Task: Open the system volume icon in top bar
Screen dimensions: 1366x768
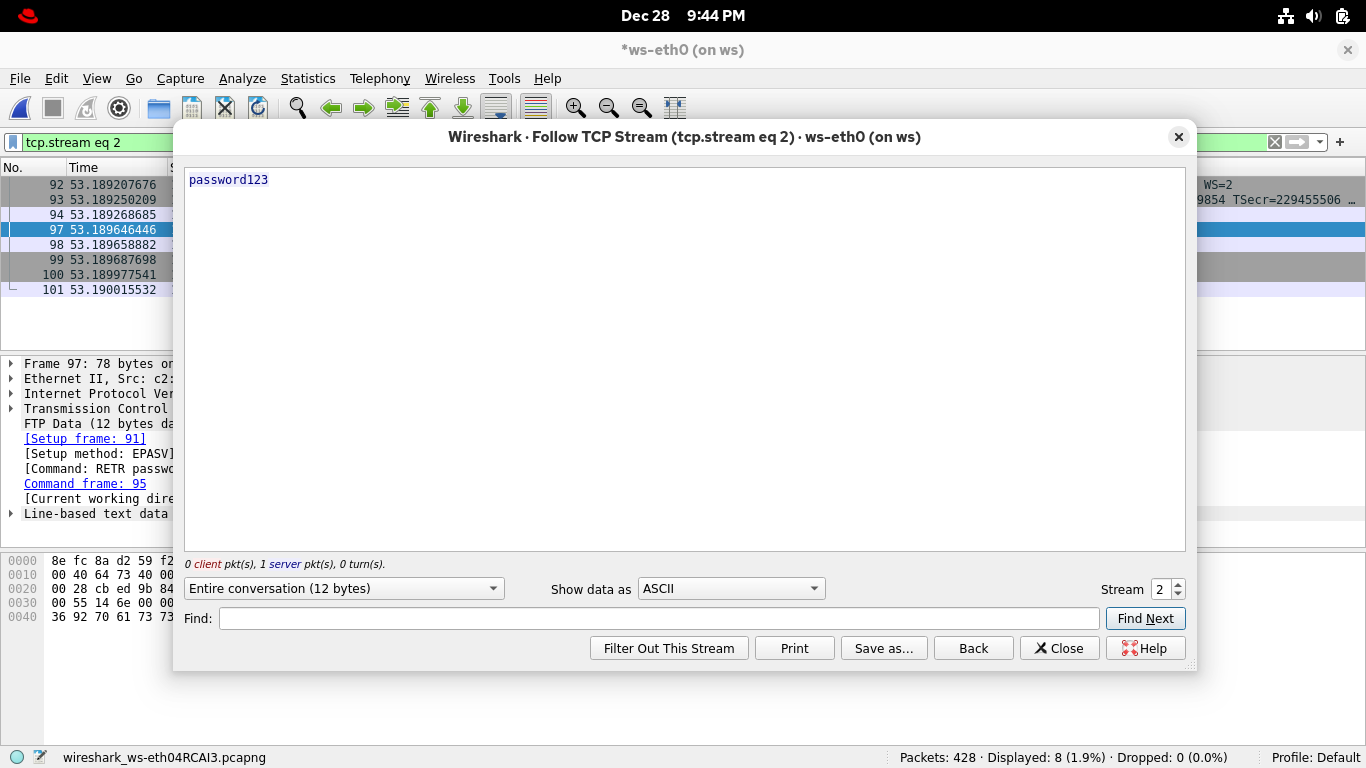Action: click(x=1314, y=16)
